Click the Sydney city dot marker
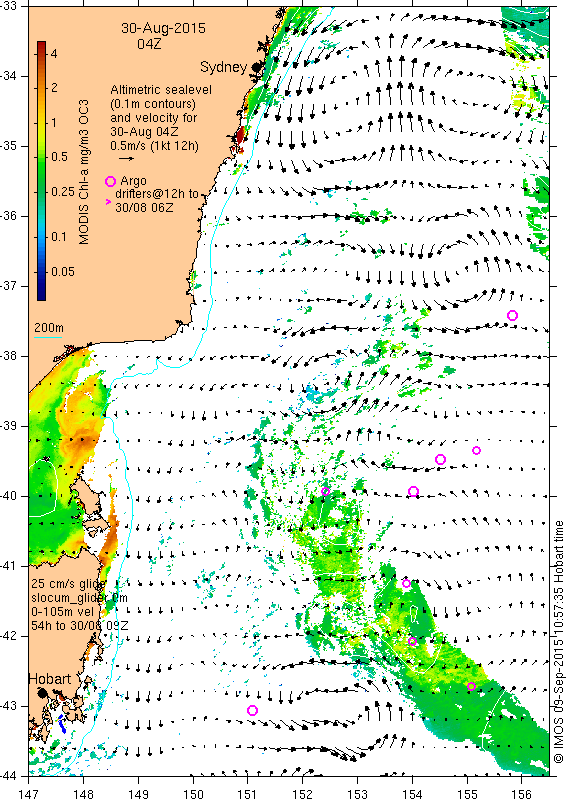 256,67
